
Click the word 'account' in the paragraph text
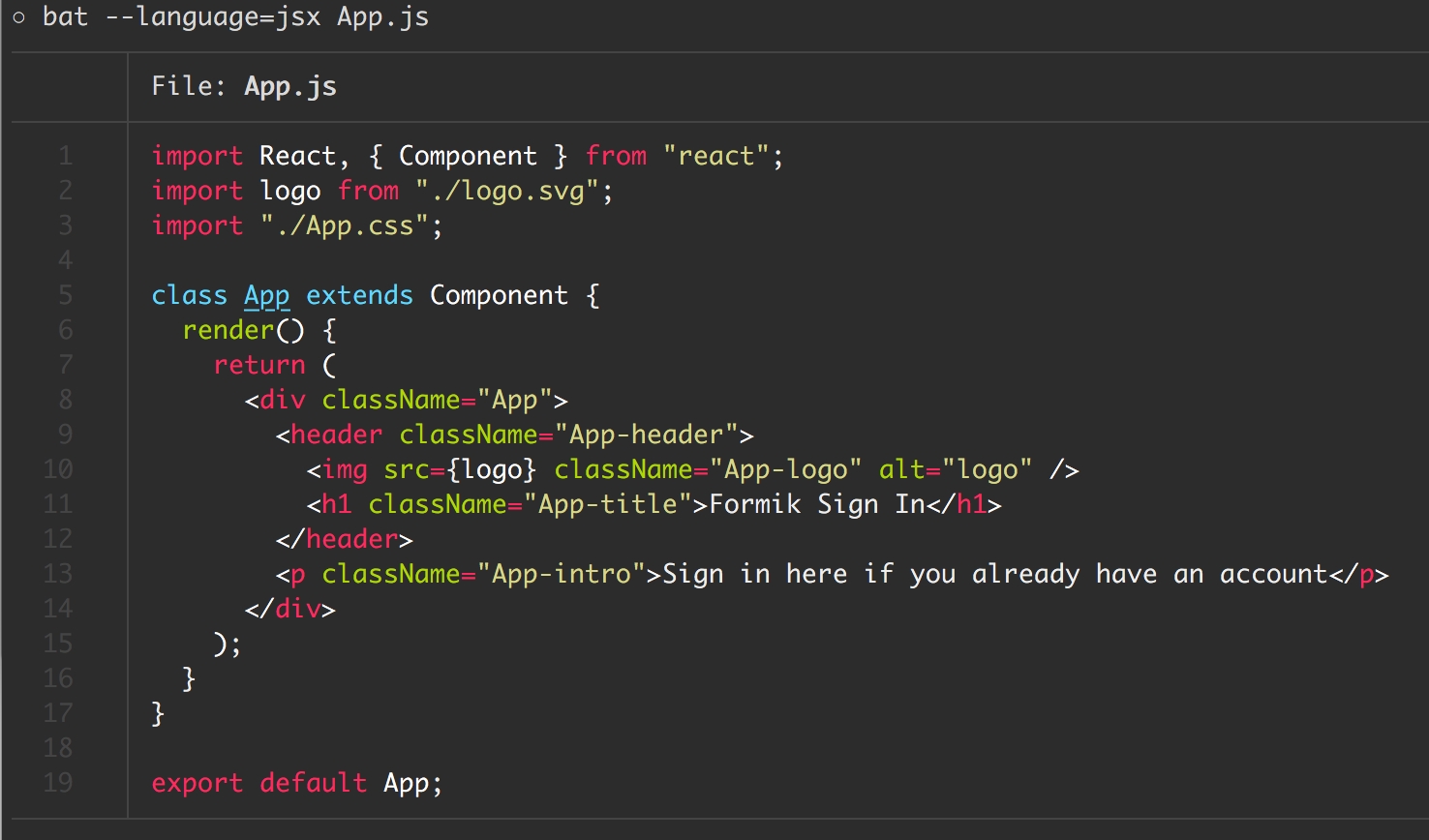point(1273,574)
